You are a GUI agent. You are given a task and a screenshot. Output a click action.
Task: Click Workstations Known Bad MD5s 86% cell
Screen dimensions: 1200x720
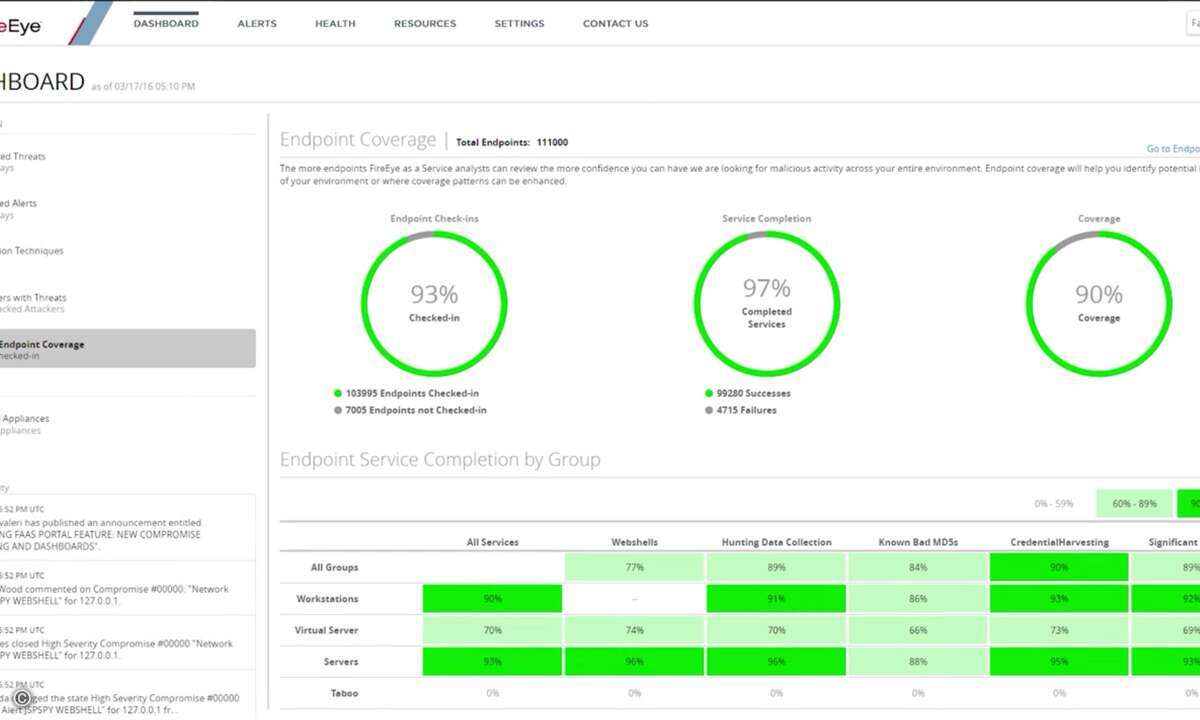pos(918,599)
